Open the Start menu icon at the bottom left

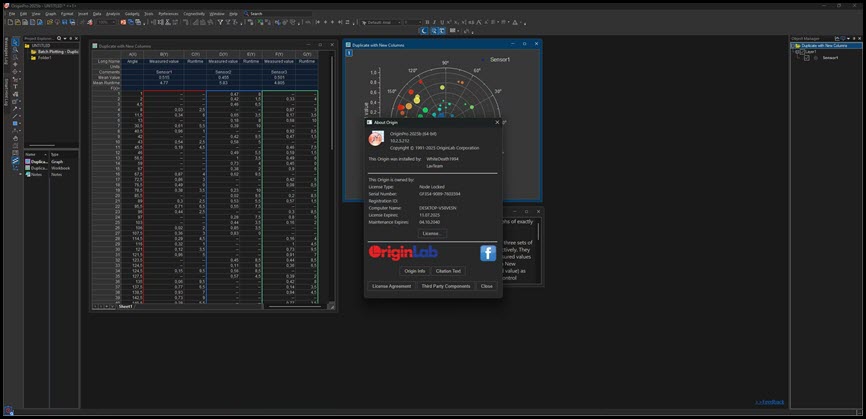8,410
